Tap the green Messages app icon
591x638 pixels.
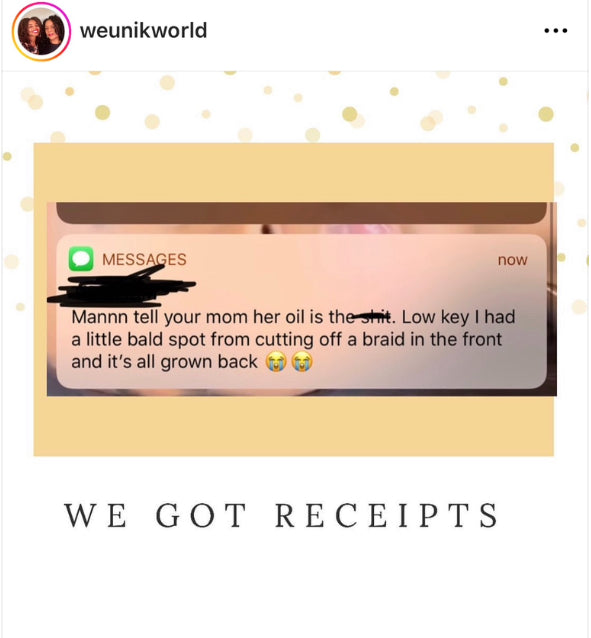(81, 259)
